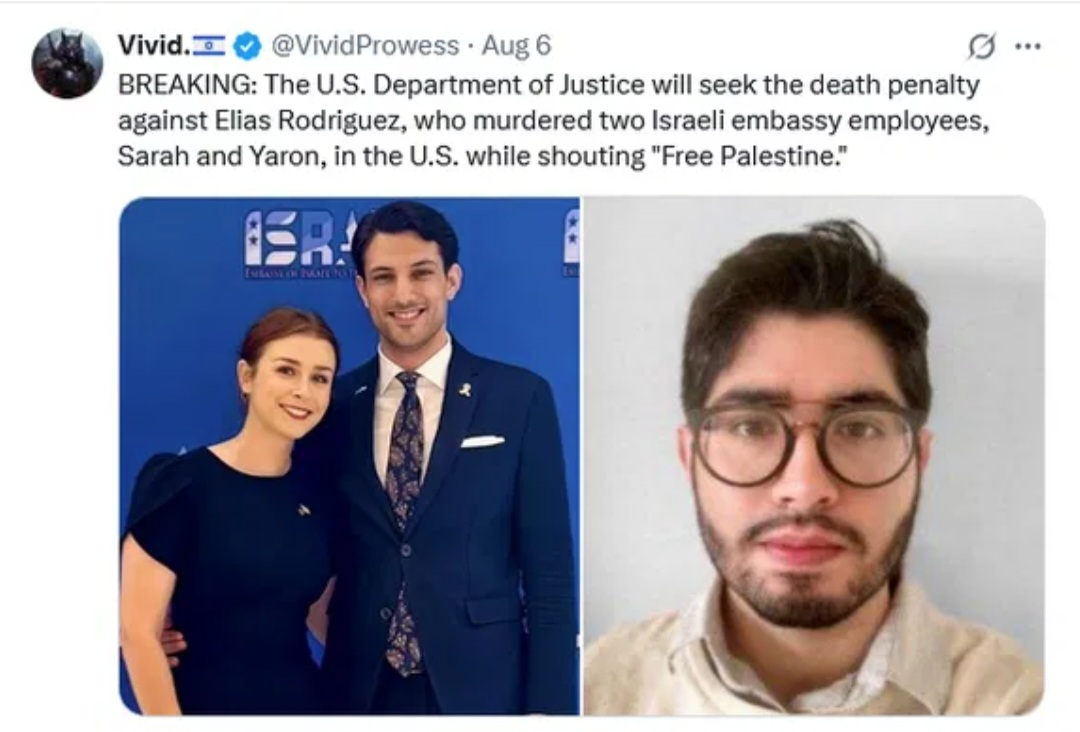
Task: Open the three-dot more options menu
Action: coord(1028,46)
